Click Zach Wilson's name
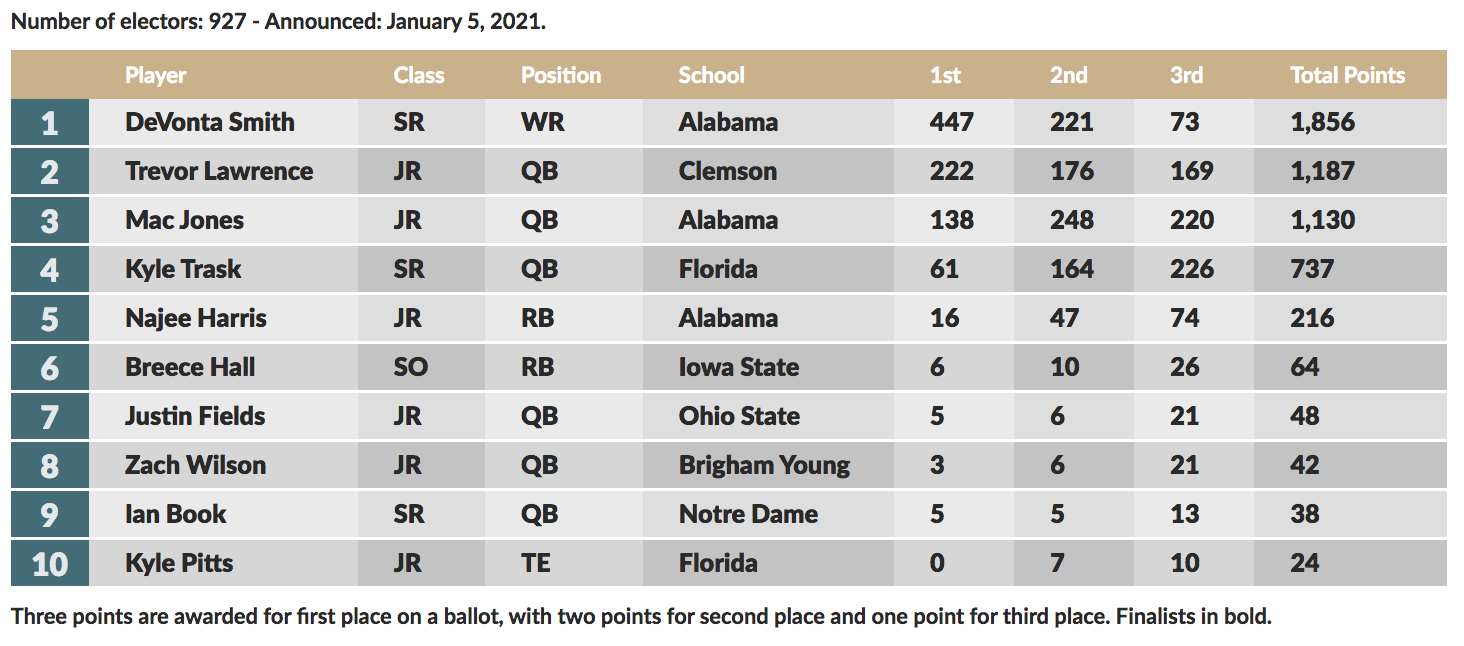Viewport: 1464px width, 646px height. point(196,465)
